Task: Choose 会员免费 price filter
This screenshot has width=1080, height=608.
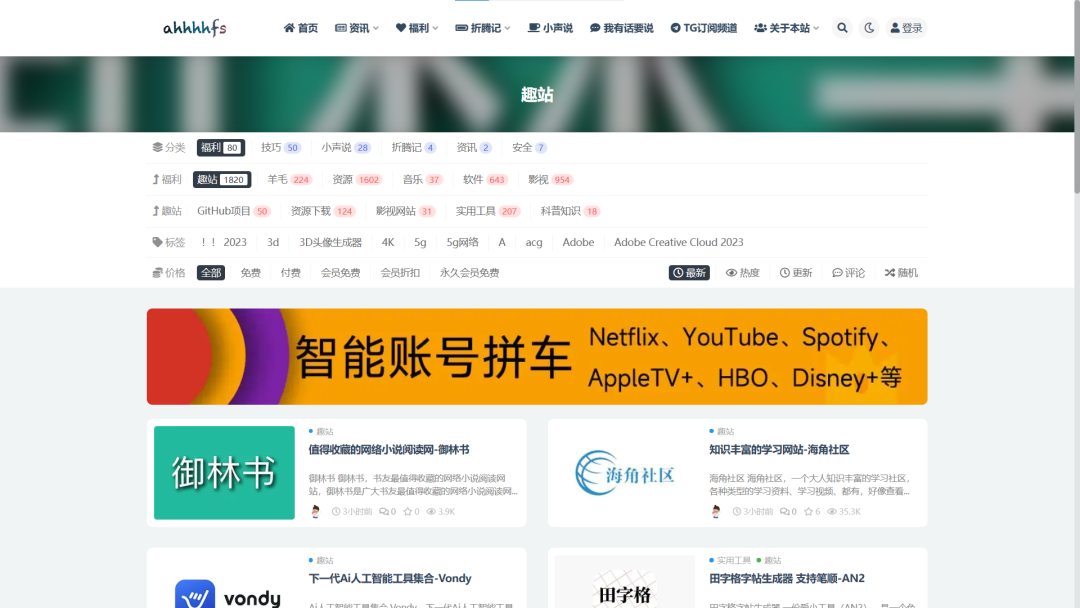Action: pos(340,273)
